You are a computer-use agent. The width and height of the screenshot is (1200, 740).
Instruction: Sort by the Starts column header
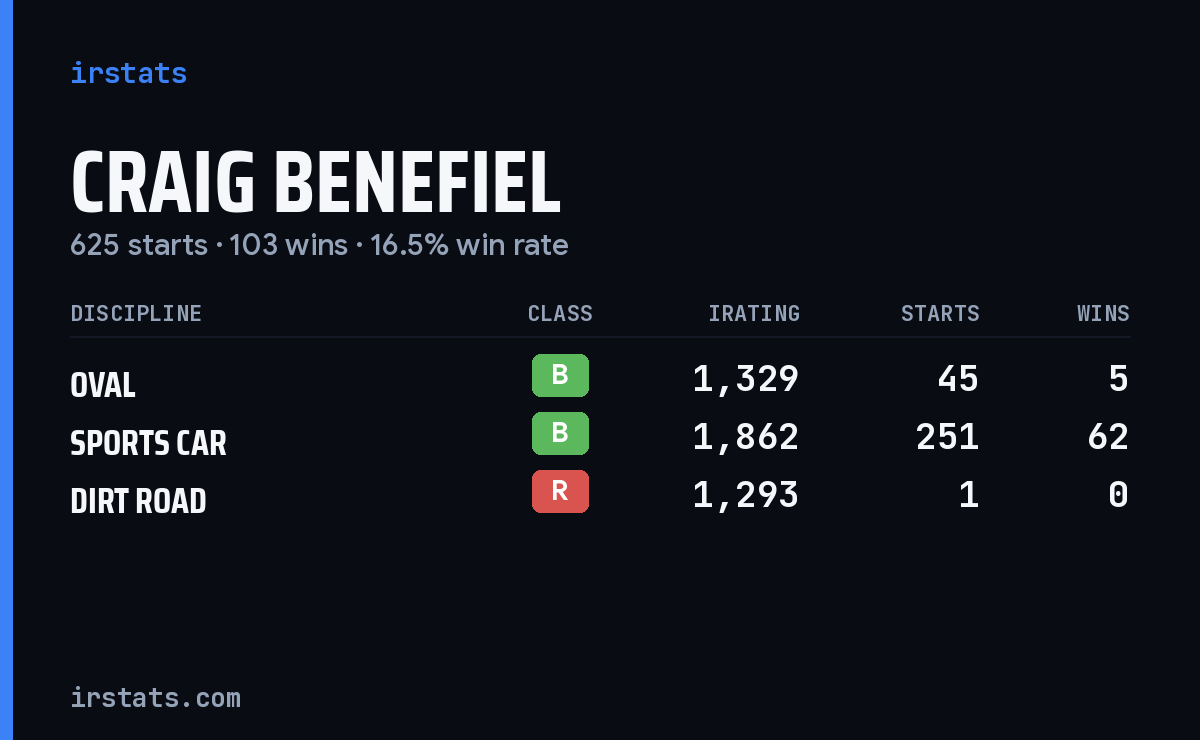tap(940, 313)
